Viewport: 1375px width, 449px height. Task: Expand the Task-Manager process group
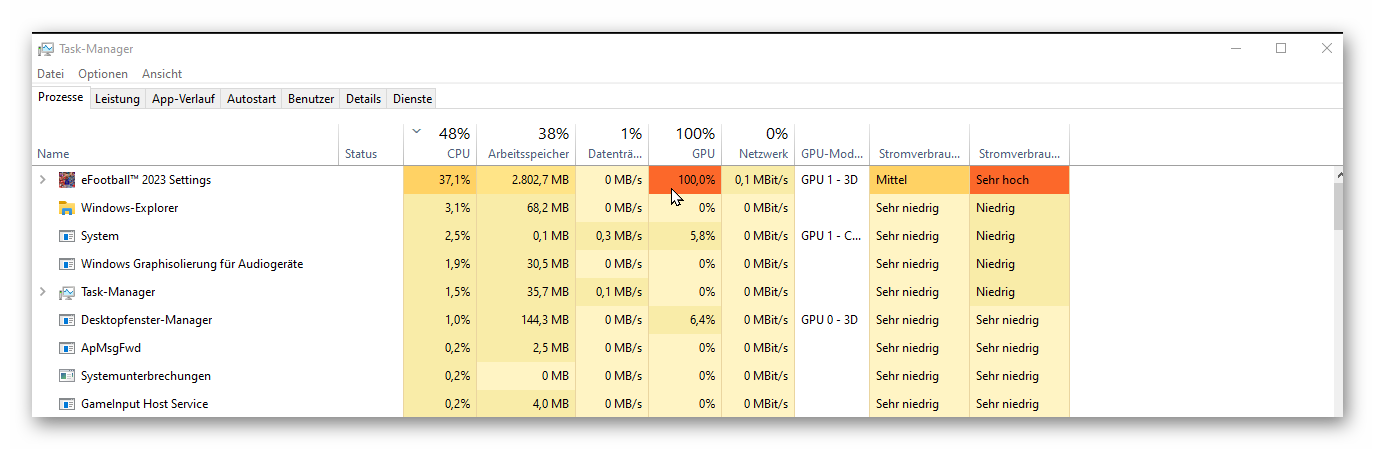[42, 292]
